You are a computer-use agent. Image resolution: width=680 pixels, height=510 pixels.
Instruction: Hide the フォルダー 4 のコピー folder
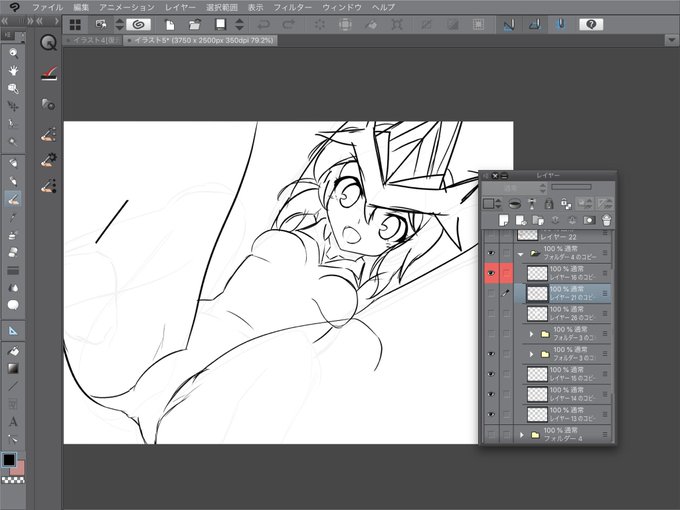(x=491, y=253)
